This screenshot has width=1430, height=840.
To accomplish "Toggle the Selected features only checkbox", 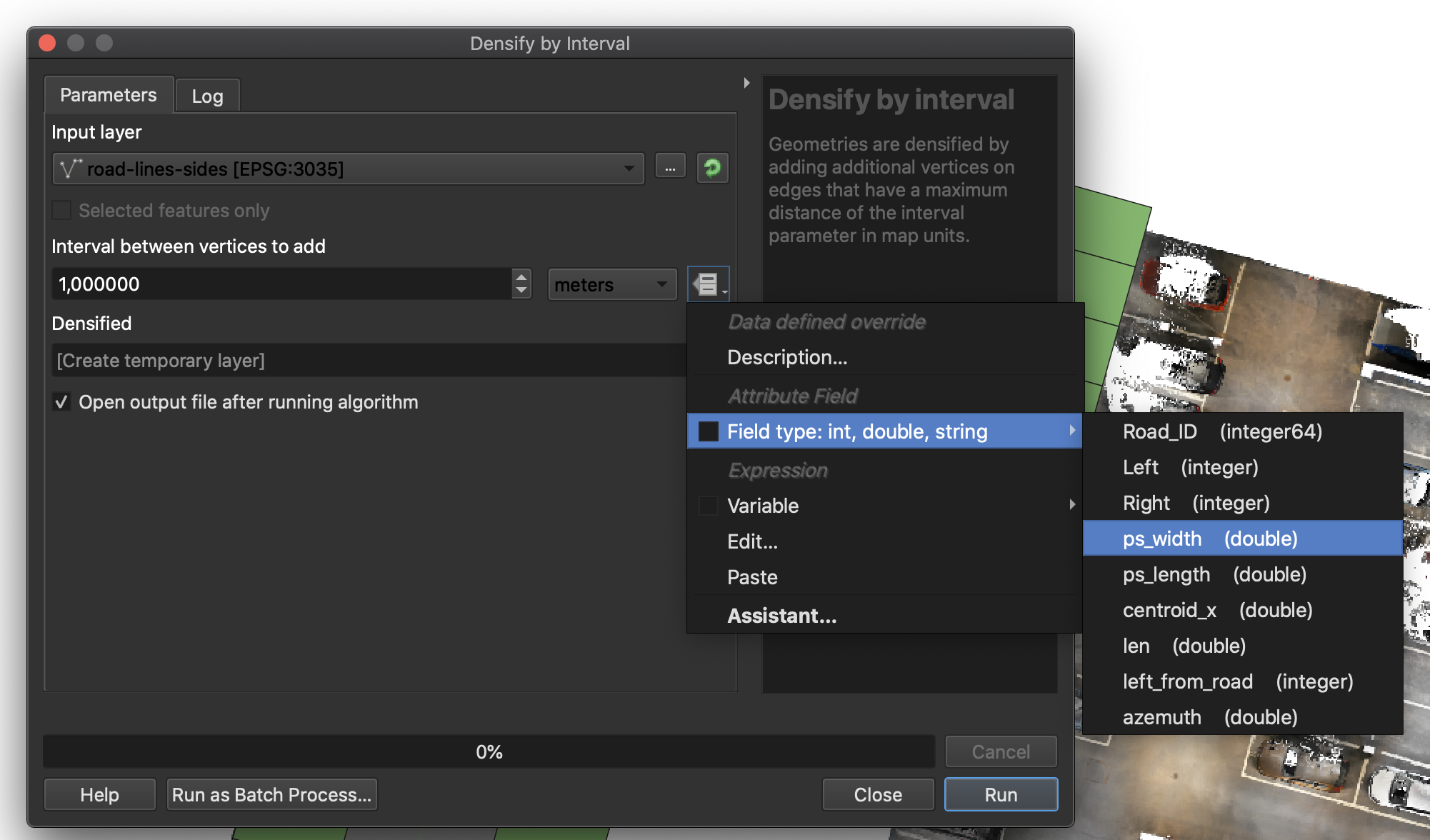I will (x=61, y=209).
